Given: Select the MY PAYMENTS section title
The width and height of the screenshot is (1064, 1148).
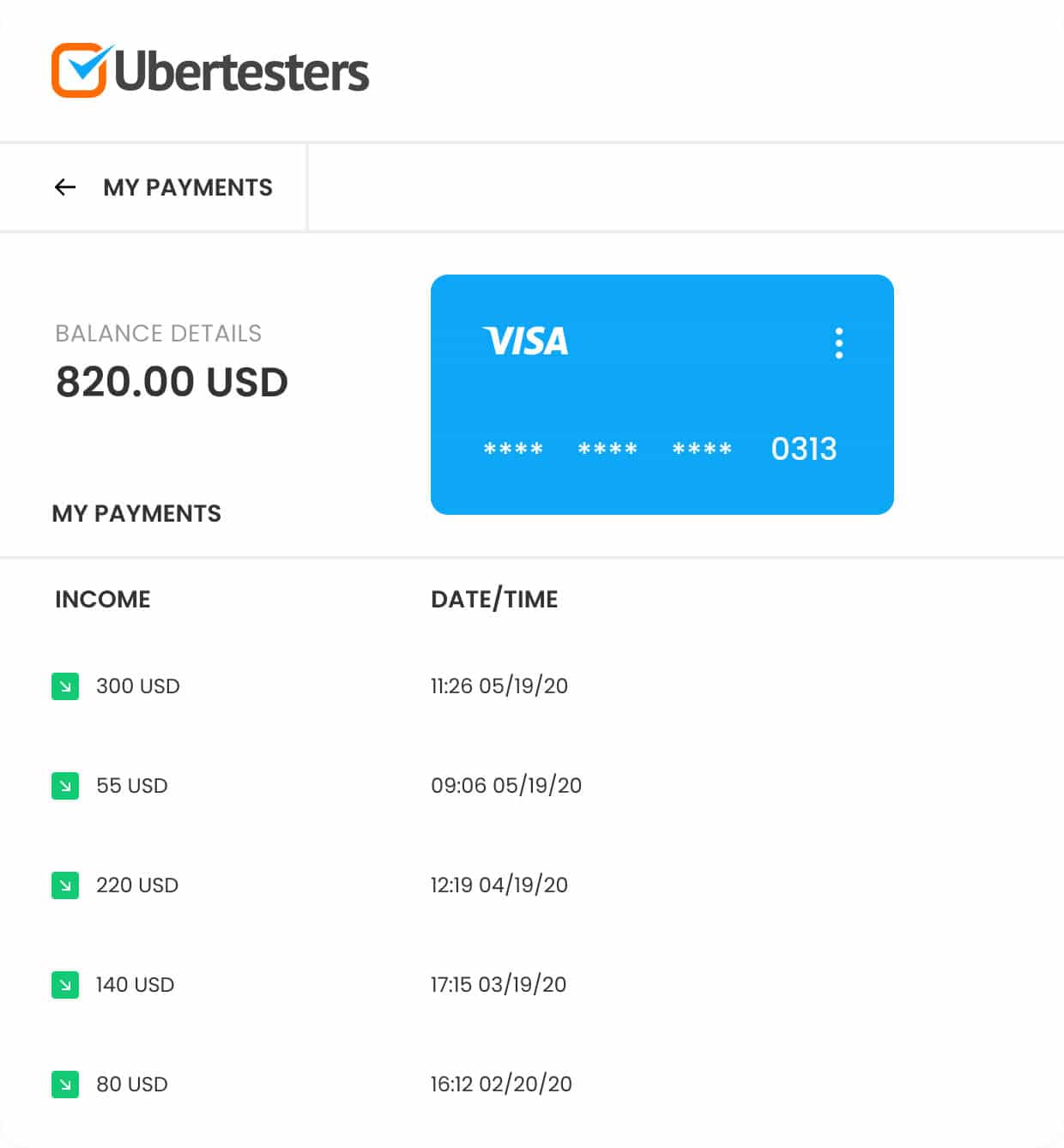Looking at the screenshot, I should (136, 513).
